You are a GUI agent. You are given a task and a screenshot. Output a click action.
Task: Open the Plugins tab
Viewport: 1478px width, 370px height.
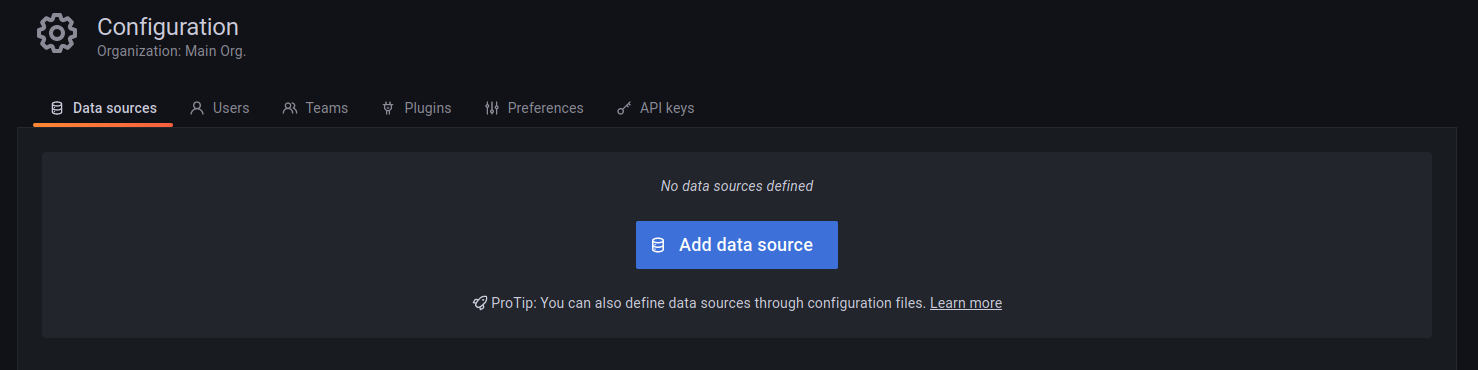click(x=416, y=108)
